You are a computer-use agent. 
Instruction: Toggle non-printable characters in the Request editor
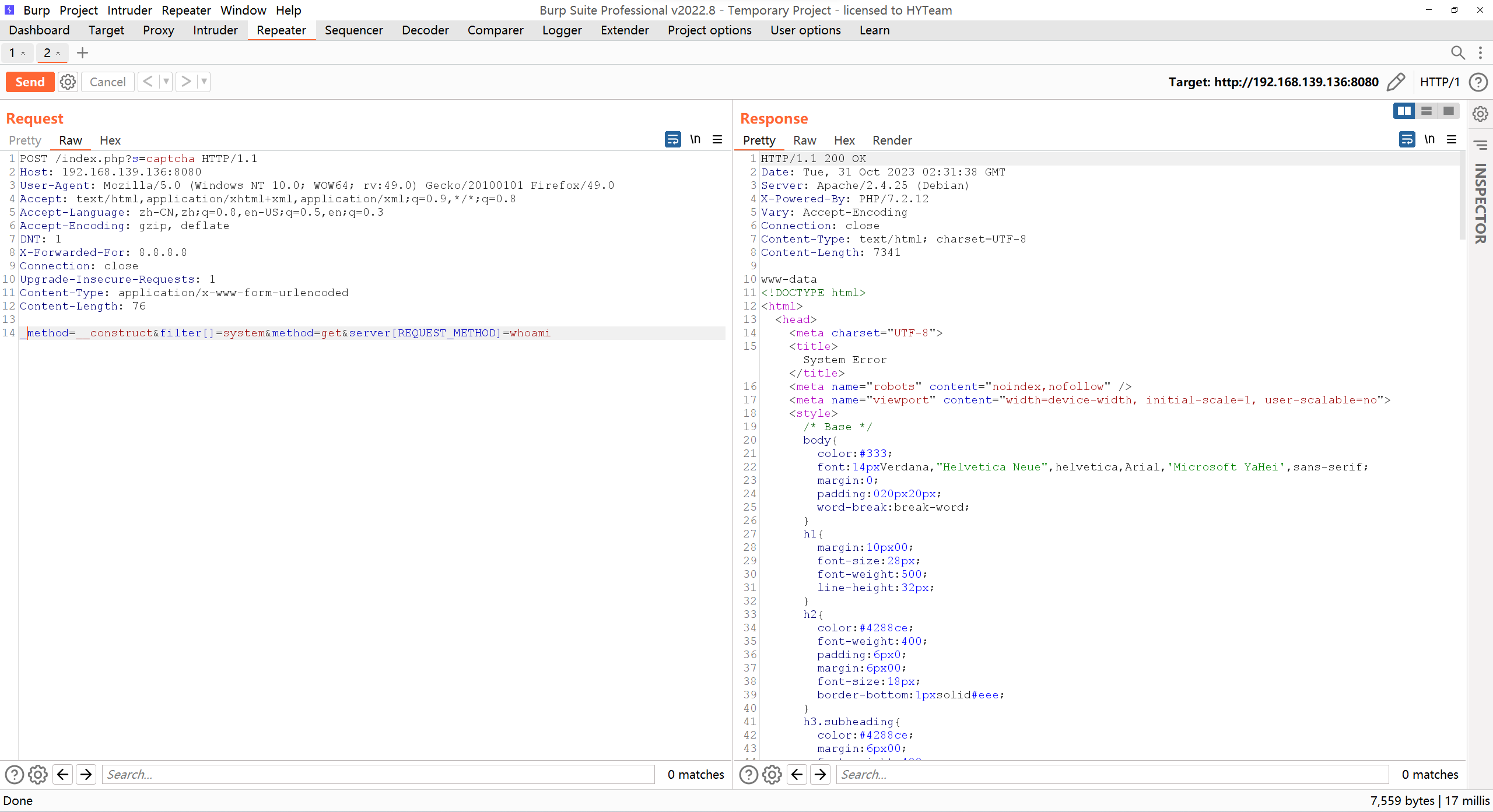pyautogui.click(x=695, y=139)
